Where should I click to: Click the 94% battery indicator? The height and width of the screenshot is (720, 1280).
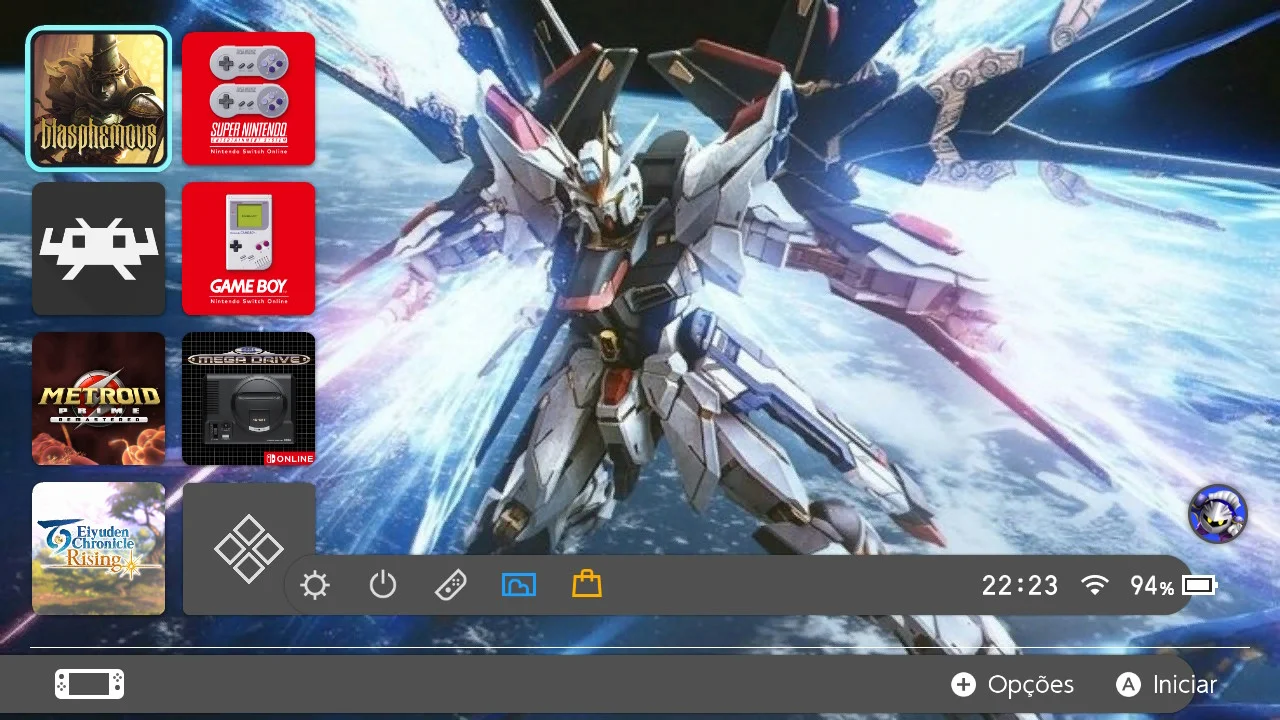[x=1173, y=586]
